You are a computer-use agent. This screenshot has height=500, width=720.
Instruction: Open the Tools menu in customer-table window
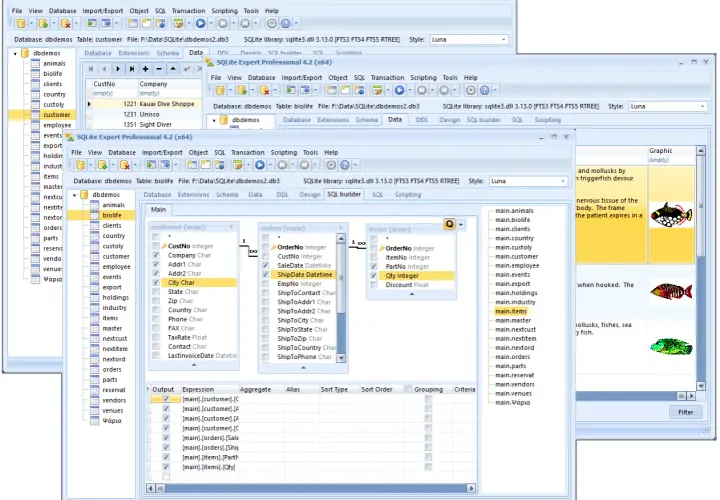click(251, 11)
